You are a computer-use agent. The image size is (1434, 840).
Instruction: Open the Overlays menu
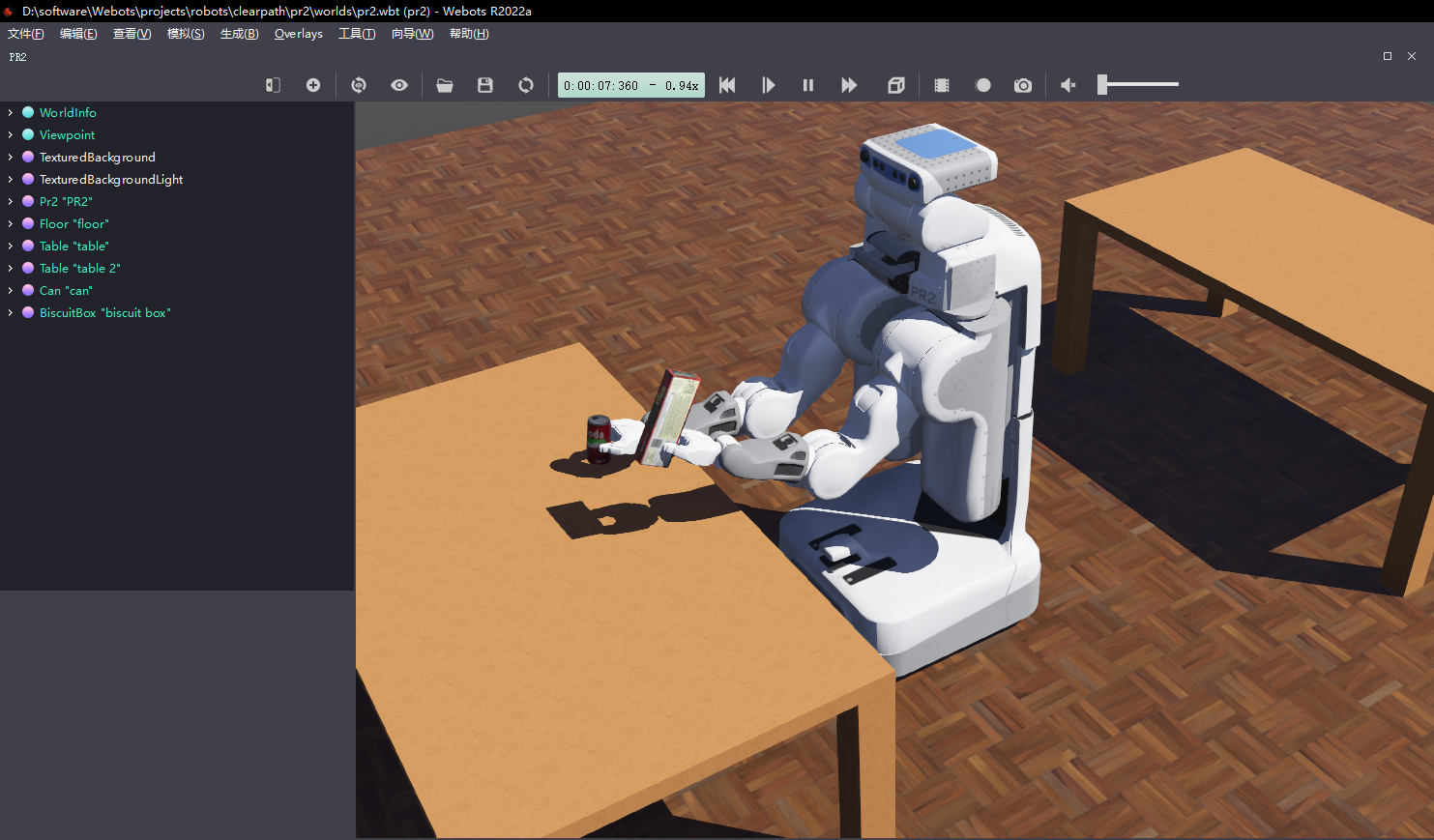tap(298, 32)
